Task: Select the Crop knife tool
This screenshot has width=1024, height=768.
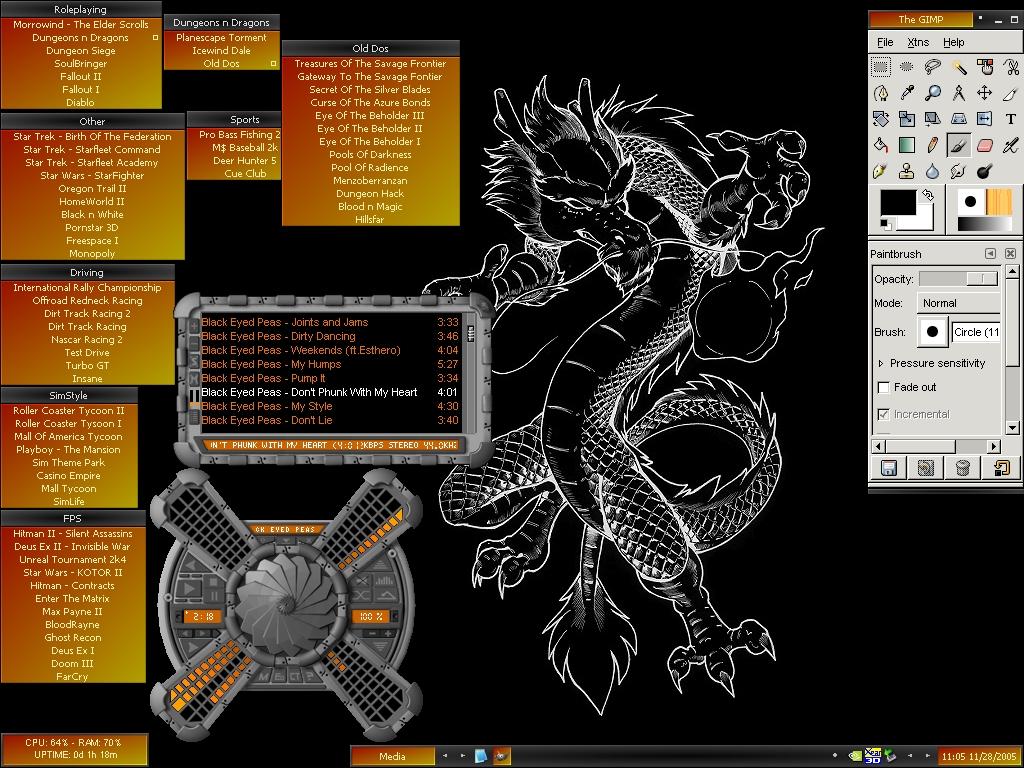Action: [1010, 93]
